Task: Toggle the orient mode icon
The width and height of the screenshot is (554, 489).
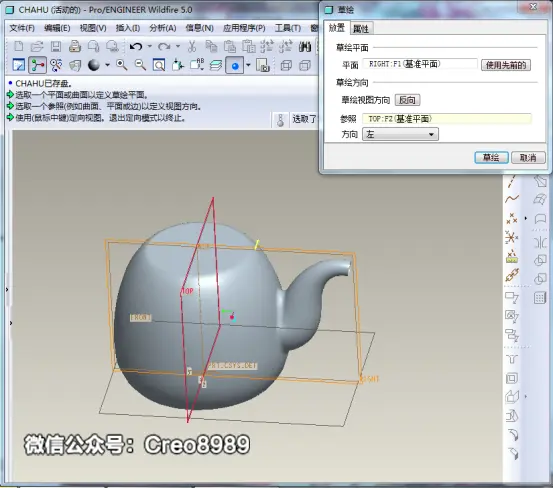Action: coord(55,65)
